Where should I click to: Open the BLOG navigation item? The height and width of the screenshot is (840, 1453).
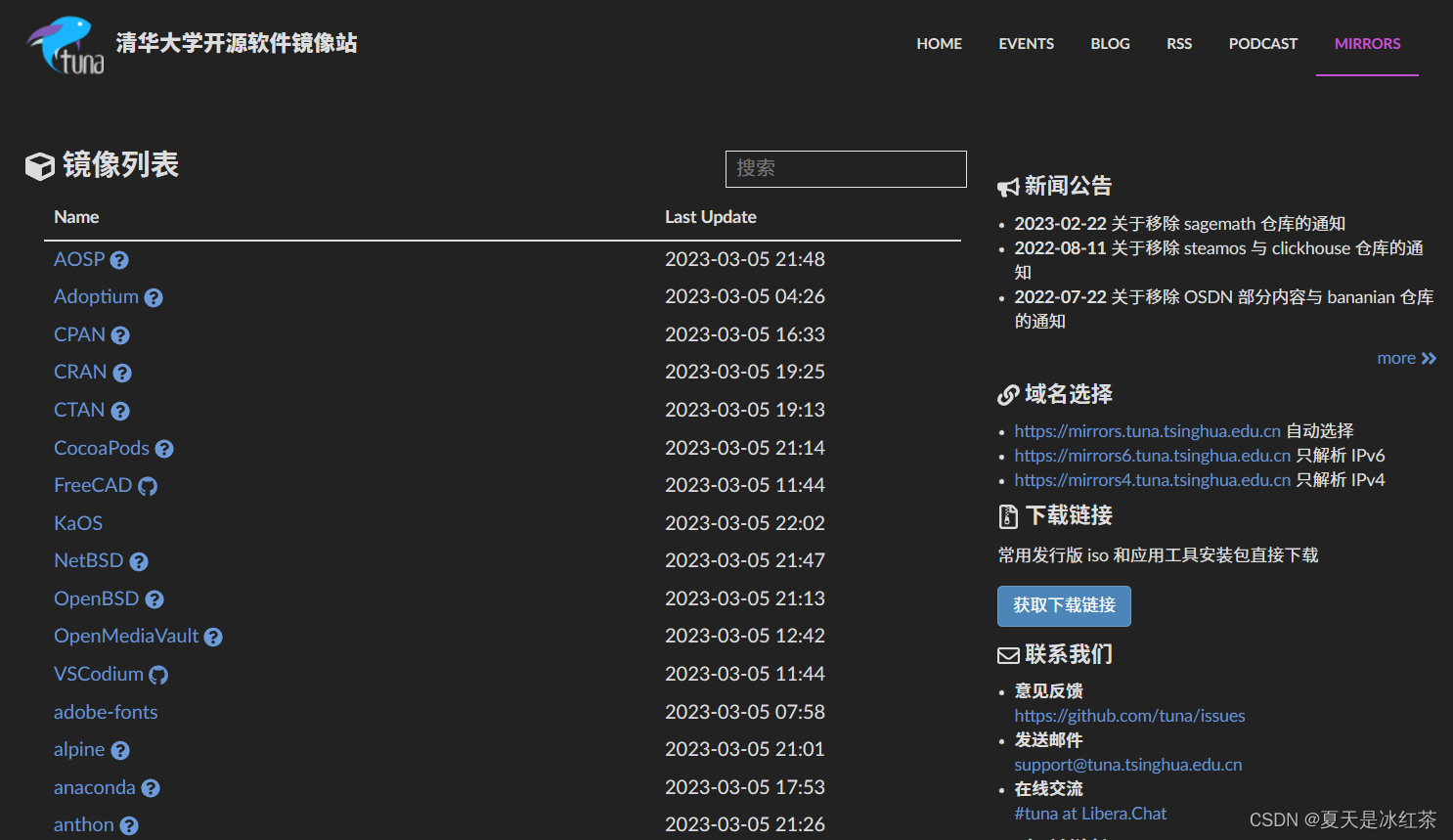pyautogui.click(x=1110, y=44)
